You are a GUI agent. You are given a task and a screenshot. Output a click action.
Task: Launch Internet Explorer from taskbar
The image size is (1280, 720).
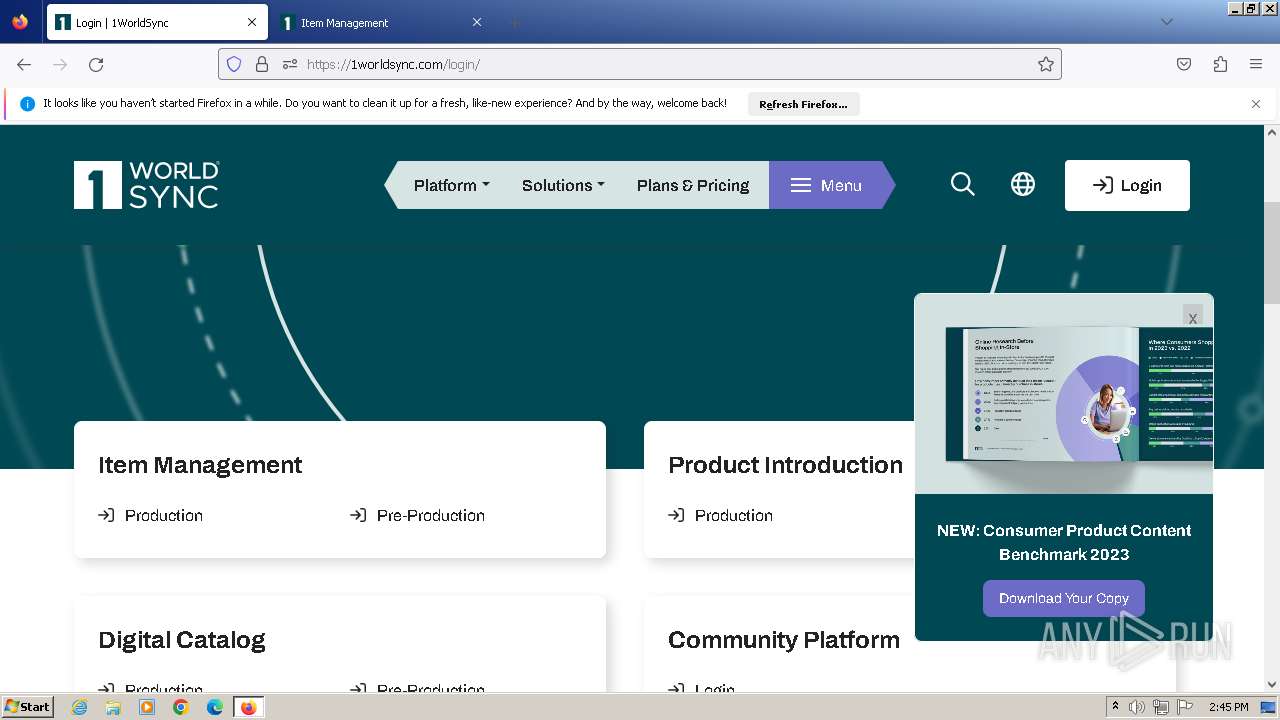pos(79,707)
